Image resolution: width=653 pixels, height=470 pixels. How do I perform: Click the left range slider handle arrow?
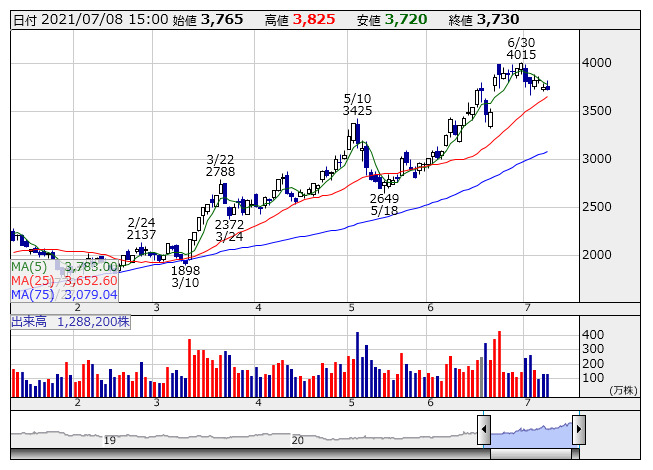pyautogui.click(x=484, y=429)
